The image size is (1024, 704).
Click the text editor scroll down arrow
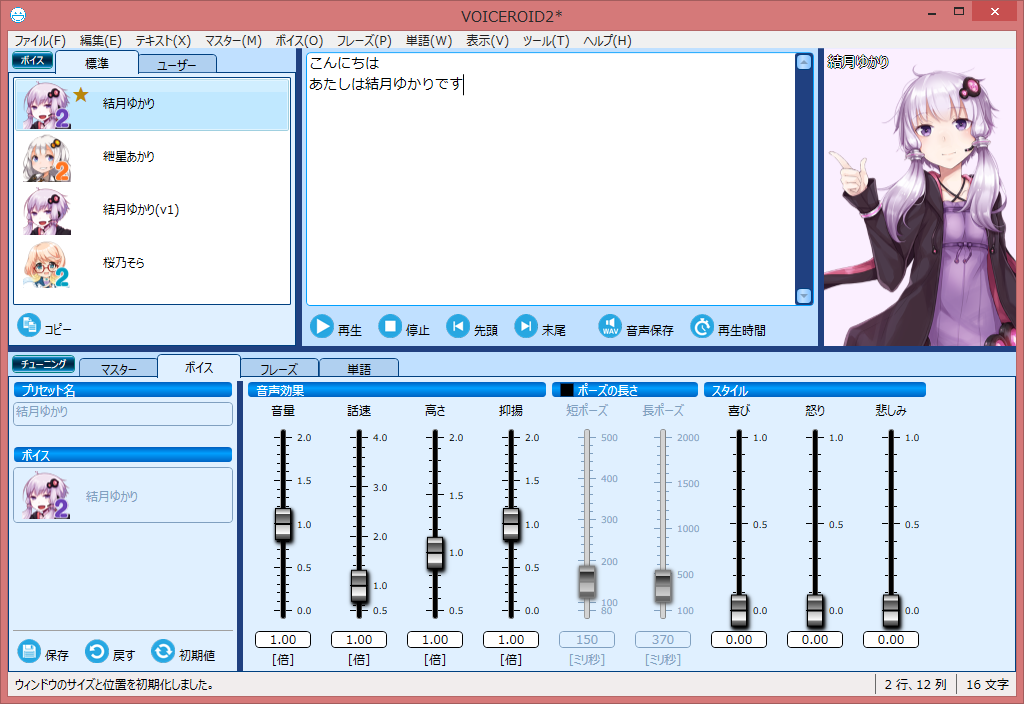click(804, 296)
